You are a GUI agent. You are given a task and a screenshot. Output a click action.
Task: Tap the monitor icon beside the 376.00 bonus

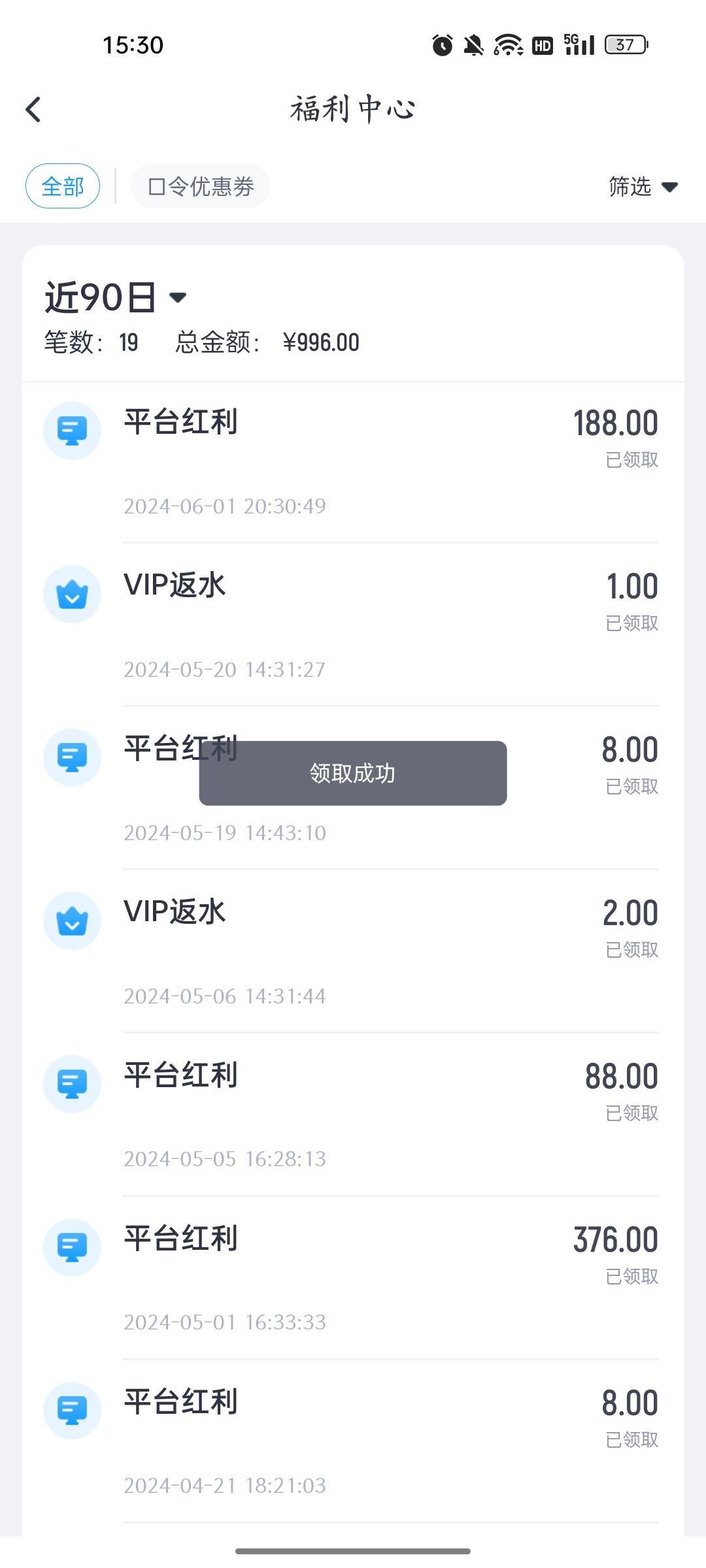[72, 1247]
